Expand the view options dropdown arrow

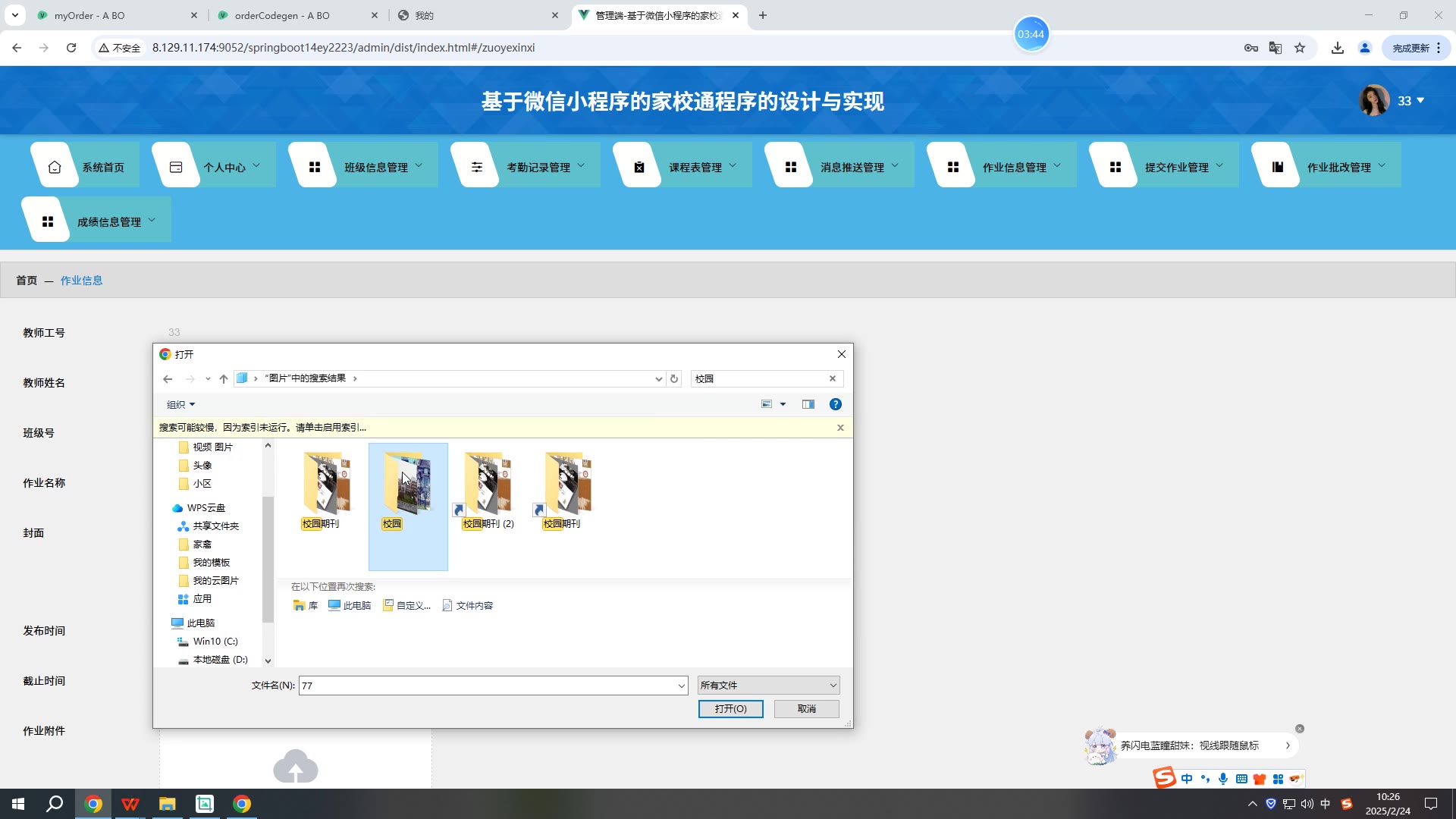click(783, 404)
